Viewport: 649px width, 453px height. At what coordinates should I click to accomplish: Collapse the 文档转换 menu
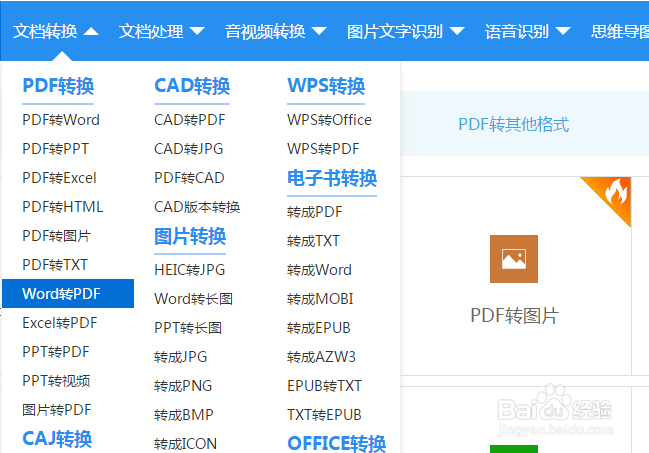tap(55, 31)
